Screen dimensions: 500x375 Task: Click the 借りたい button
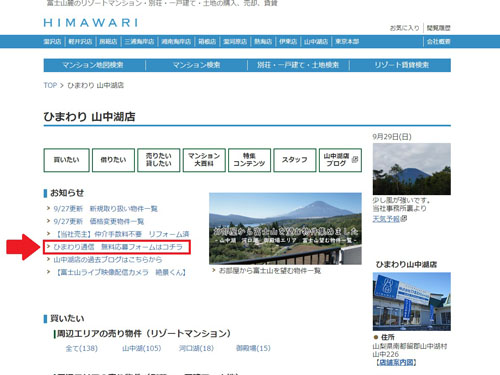pyautogui.click(x=113, y=160)
